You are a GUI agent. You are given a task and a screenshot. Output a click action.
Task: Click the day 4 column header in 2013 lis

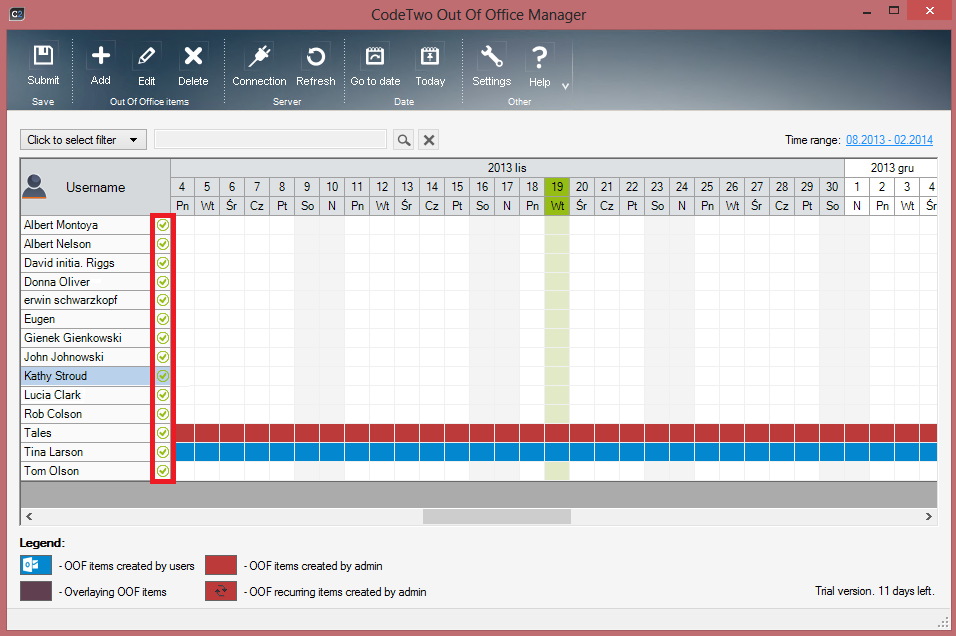coord(182,187)
